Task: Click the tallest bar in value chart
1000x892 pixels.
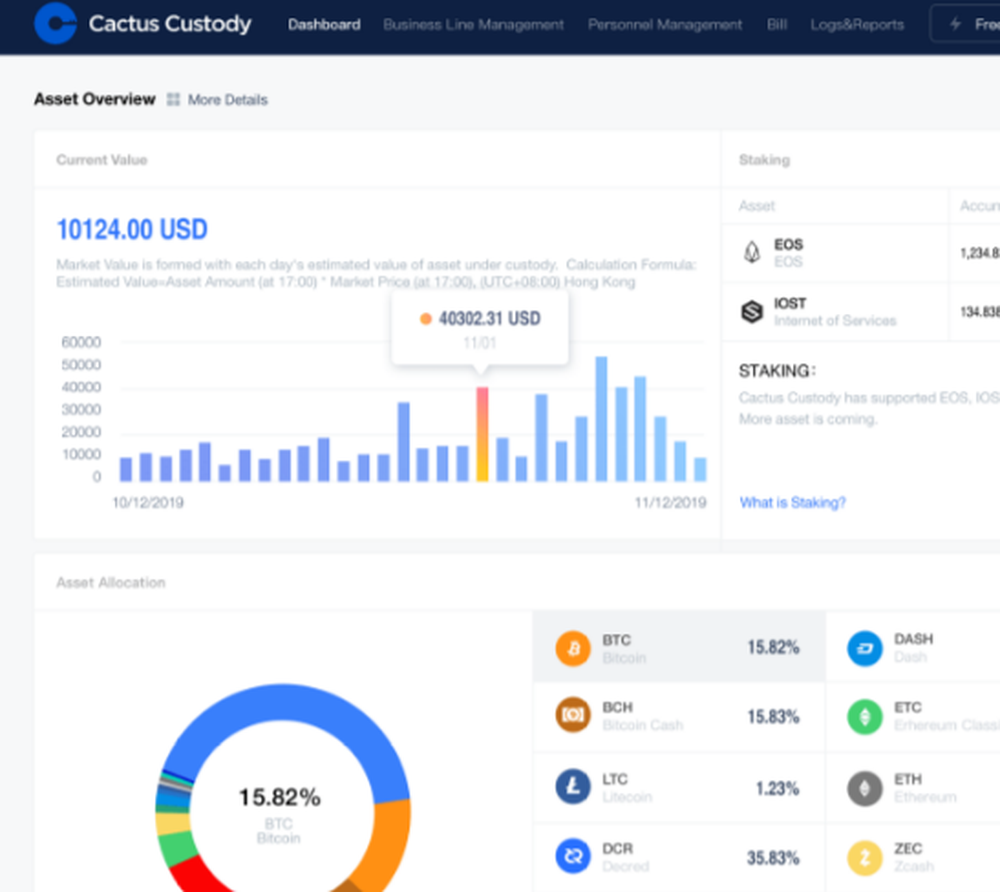Action: (601, 419)
